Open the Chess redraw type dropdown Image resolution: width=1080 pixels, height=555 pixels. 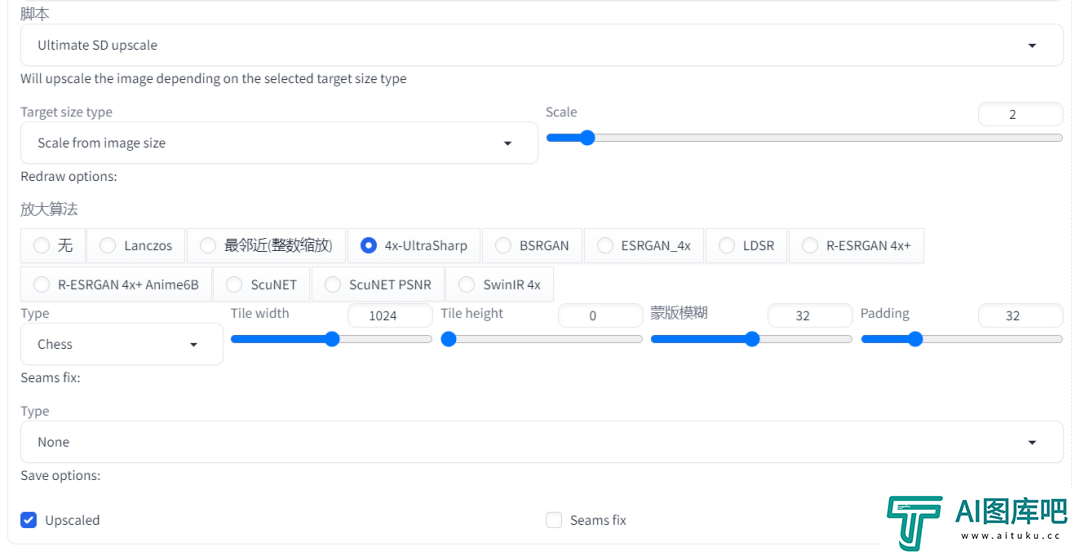[x=122, y=344]
